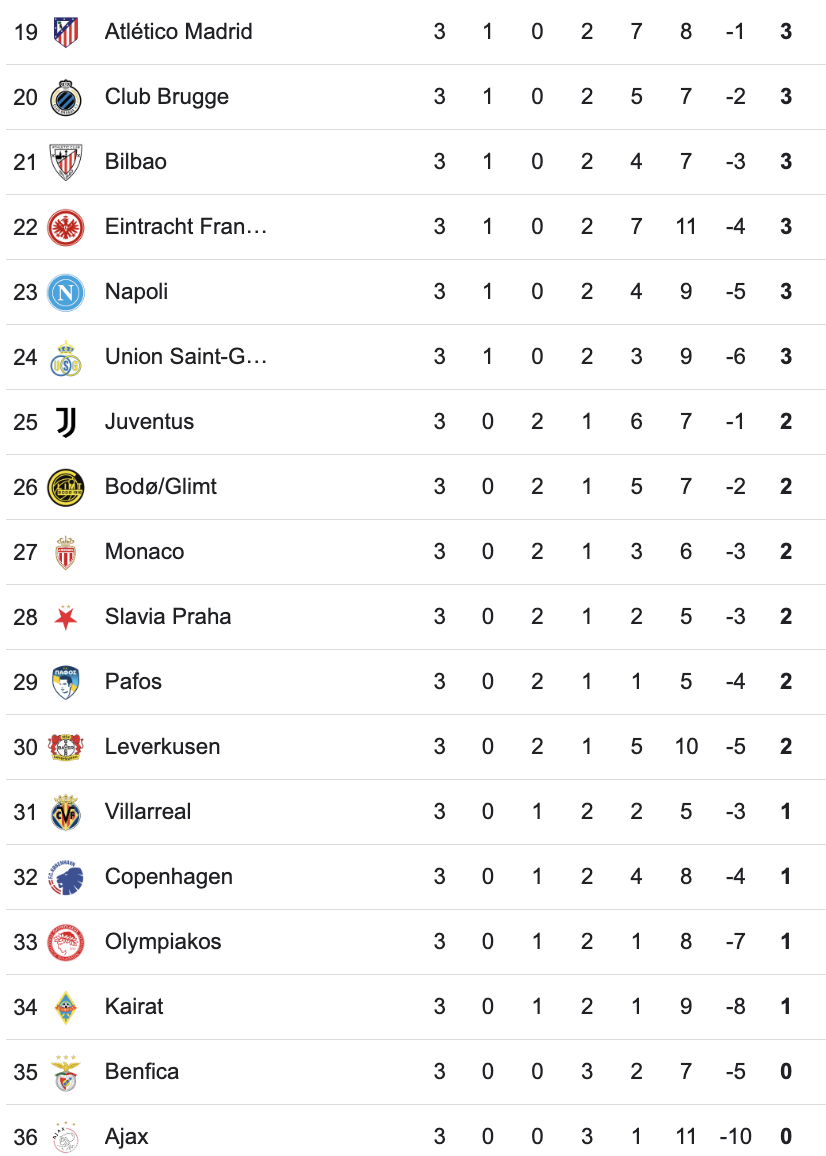This screenshot has width=826, height=1156.
Task: Click the Ajax club logo
Action: [x=65, y=1137]
